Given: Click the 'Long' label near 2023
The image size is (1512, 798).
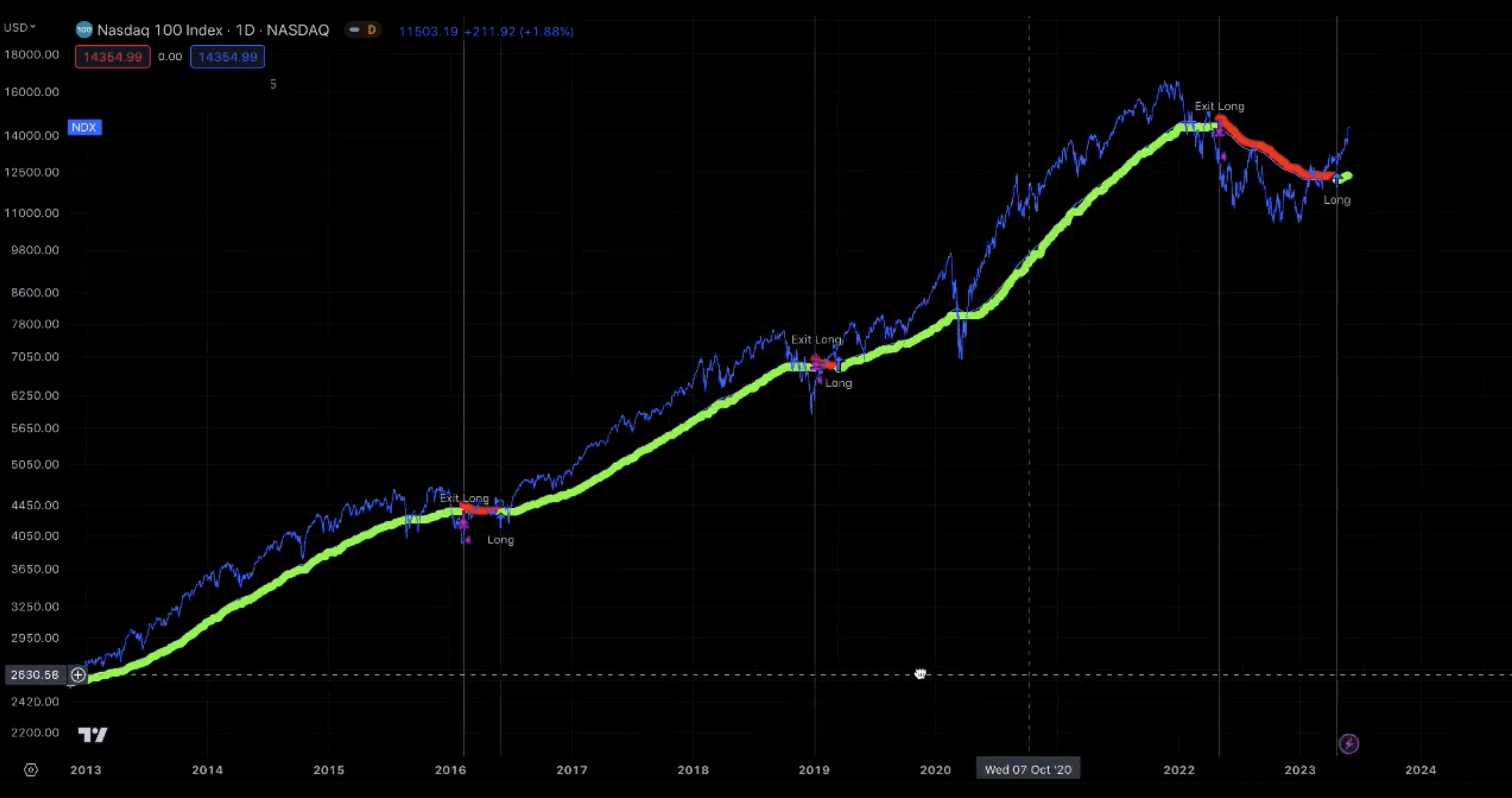Looking at the screenshot, I should click(1337, 200).
